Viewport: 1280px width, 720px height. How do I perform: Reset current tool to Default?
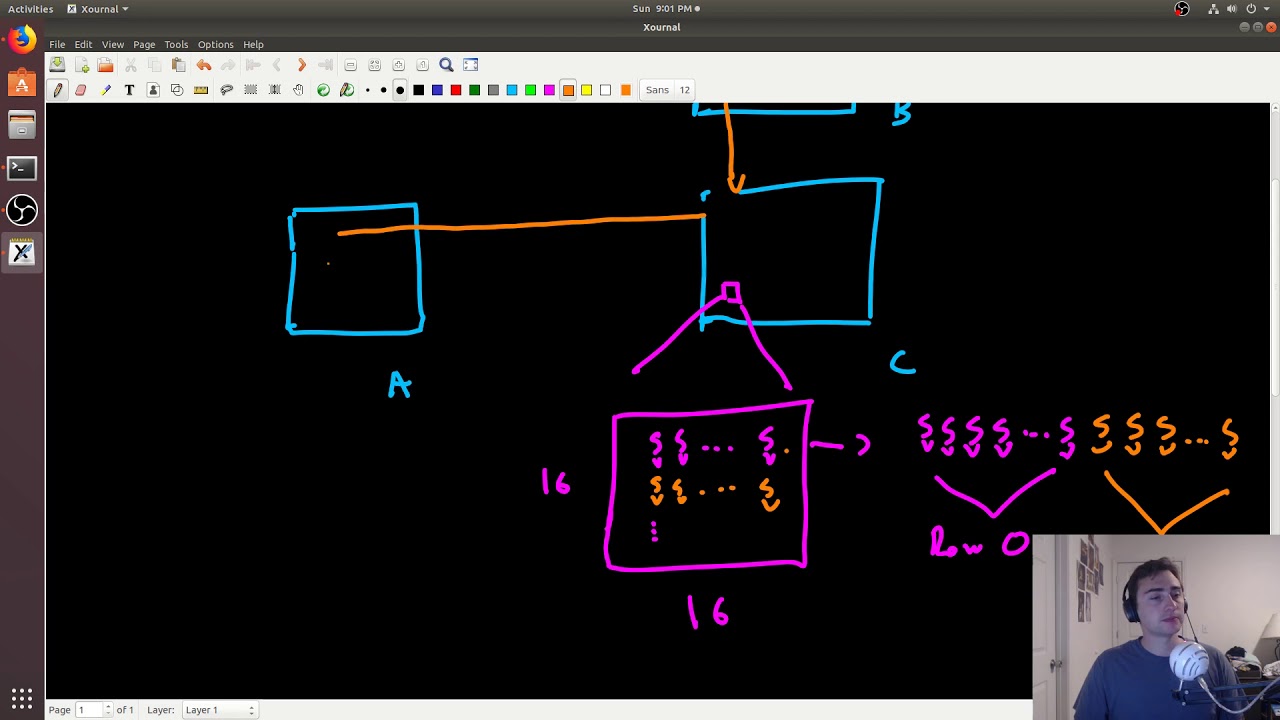(323, 90)
